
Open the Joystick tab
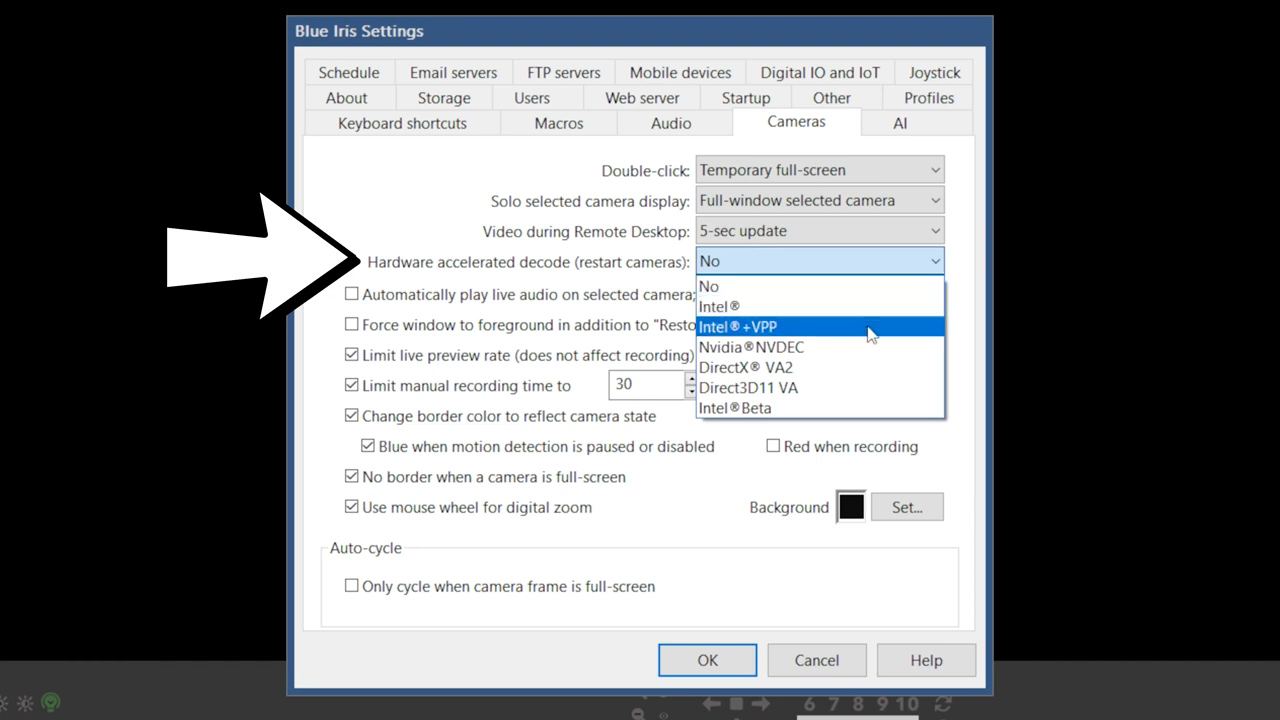[934, 72]
